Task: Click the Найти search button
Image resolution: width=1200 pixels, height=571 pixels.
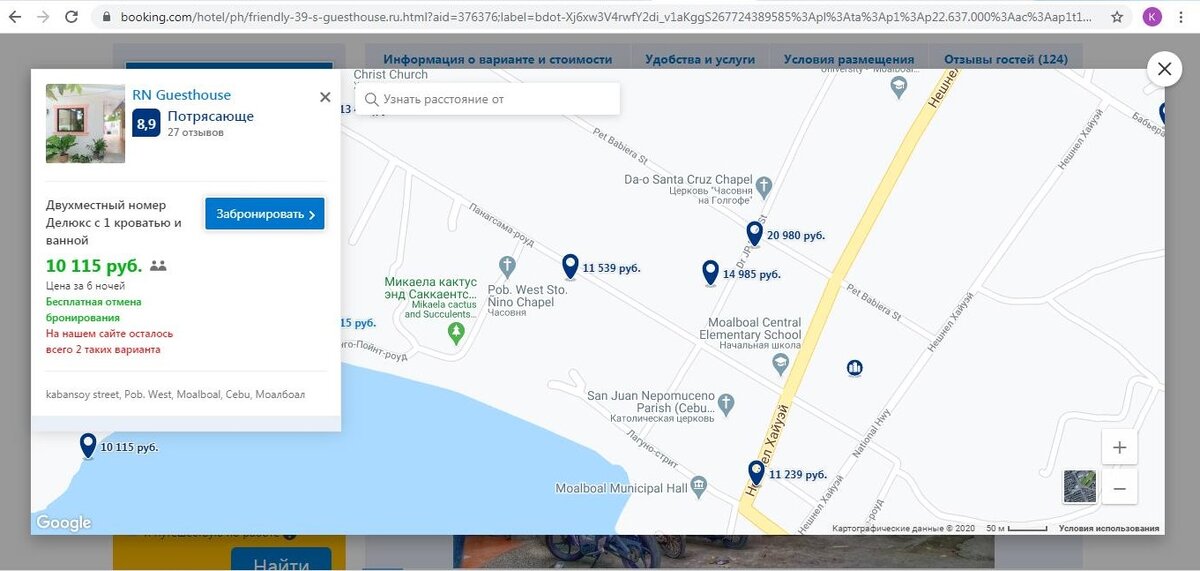Action: (x=281, y=562)
